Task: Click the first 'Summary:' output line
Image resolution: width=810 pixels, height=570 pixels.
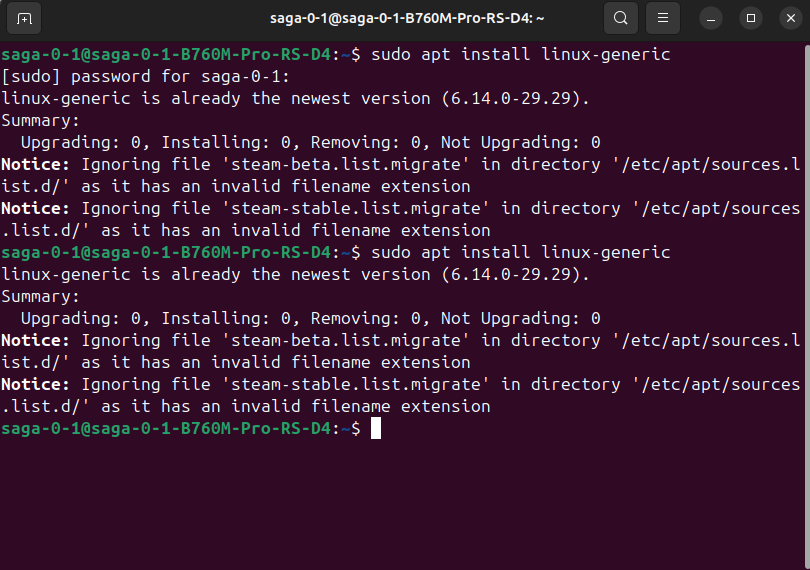Action: (40, 121)
